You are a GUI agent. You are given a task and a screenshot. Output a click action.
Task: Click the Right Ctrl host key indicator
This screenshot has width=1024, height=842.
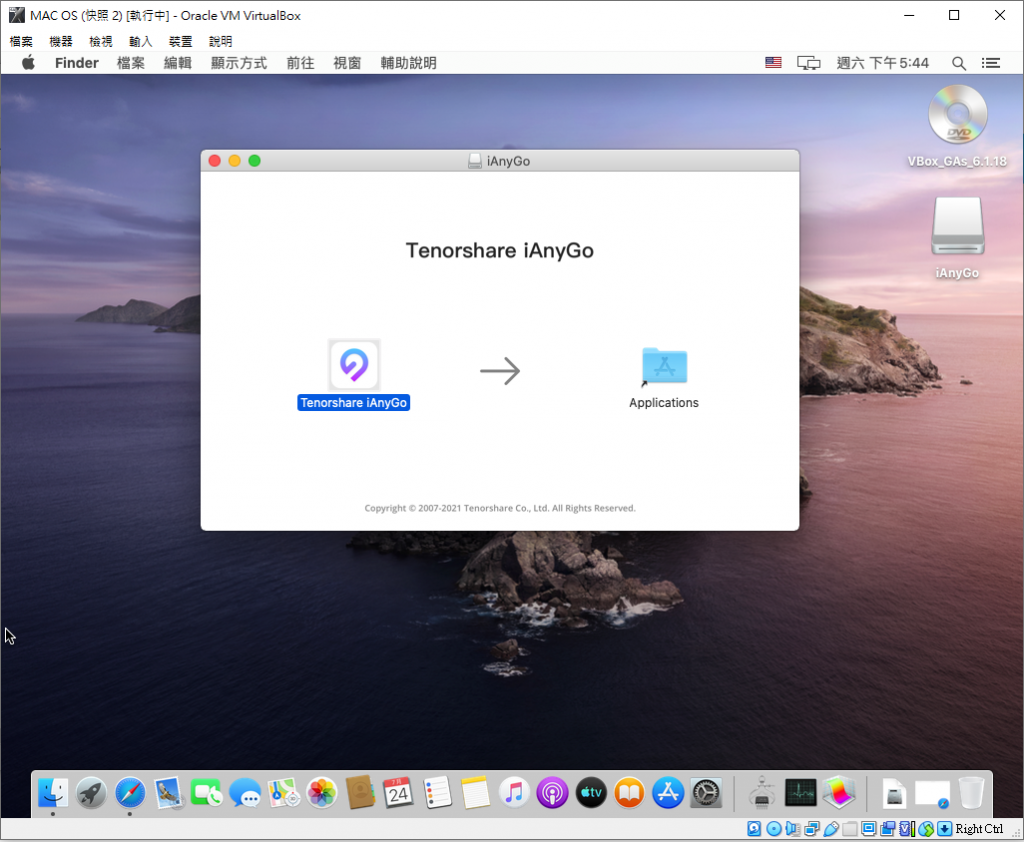pyautogui.click(x=978, y=829)
